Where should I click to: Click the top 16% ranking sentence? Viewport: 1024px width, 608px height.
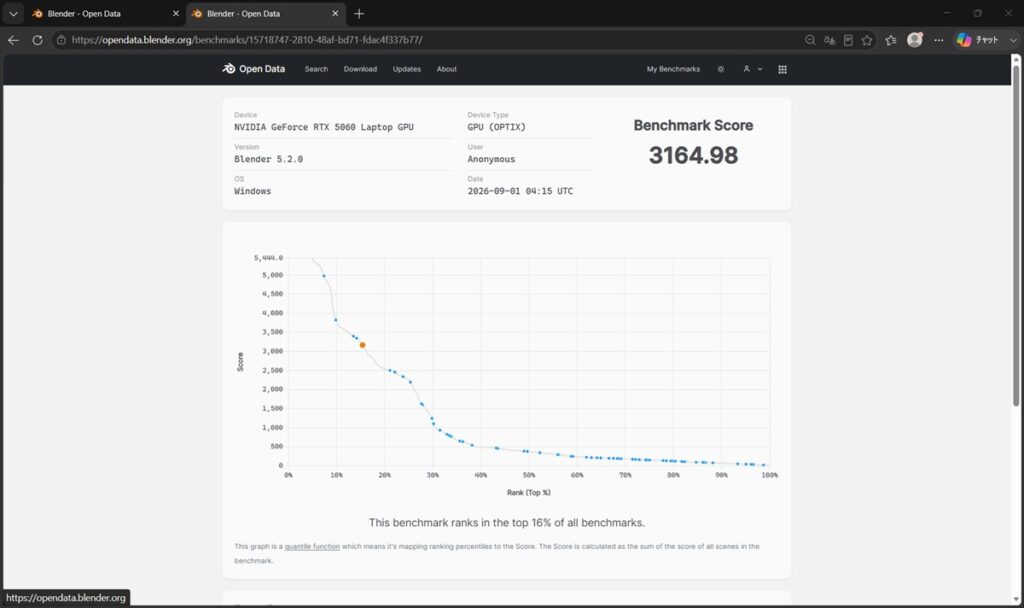[507, 522]
